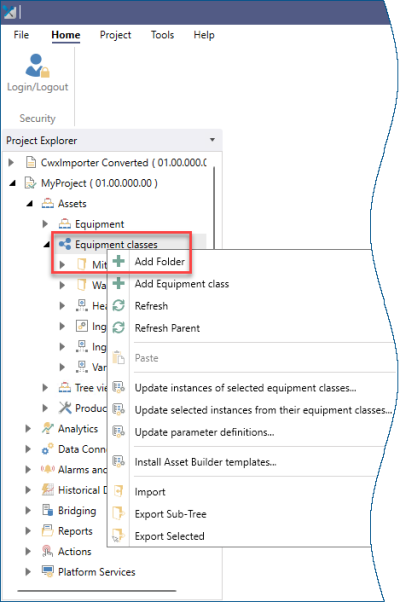Click the Login/Logout user icon
400x602 pixels.
pyautogui.click(x=37, y=65)
